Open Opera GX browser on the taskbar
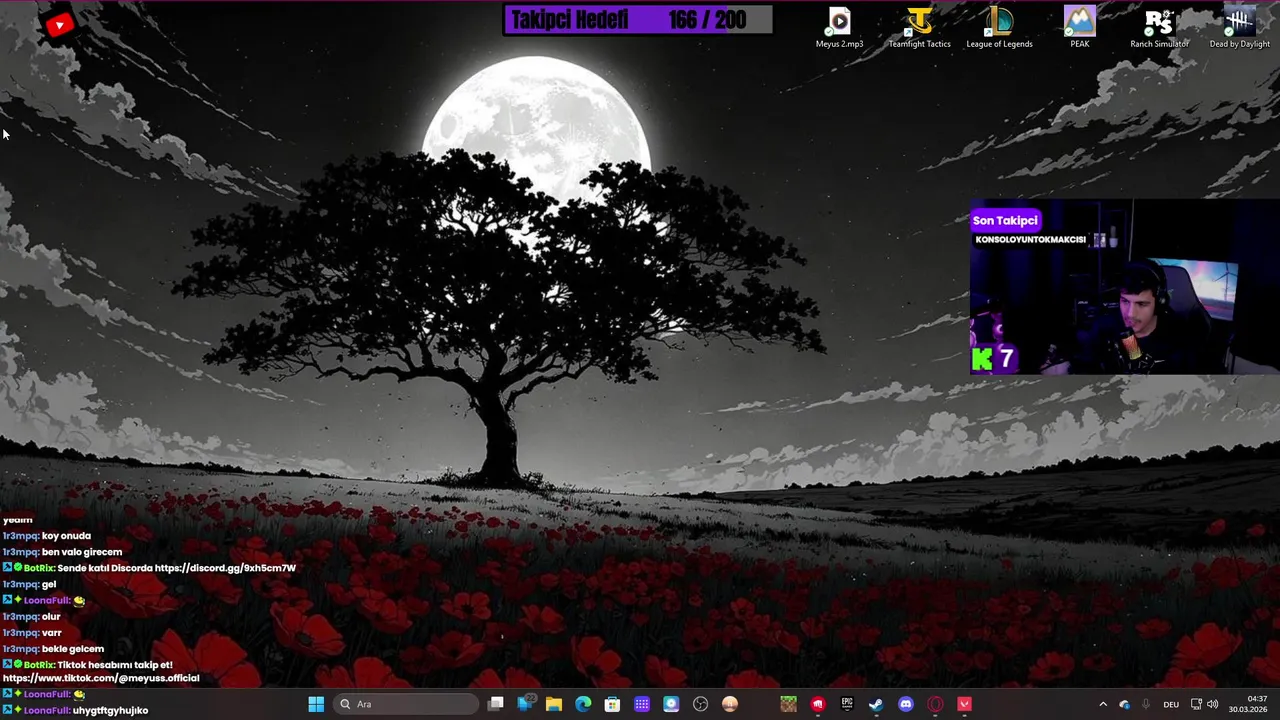The width and height of the screenshot is (1280, 720). coord(935,704)
